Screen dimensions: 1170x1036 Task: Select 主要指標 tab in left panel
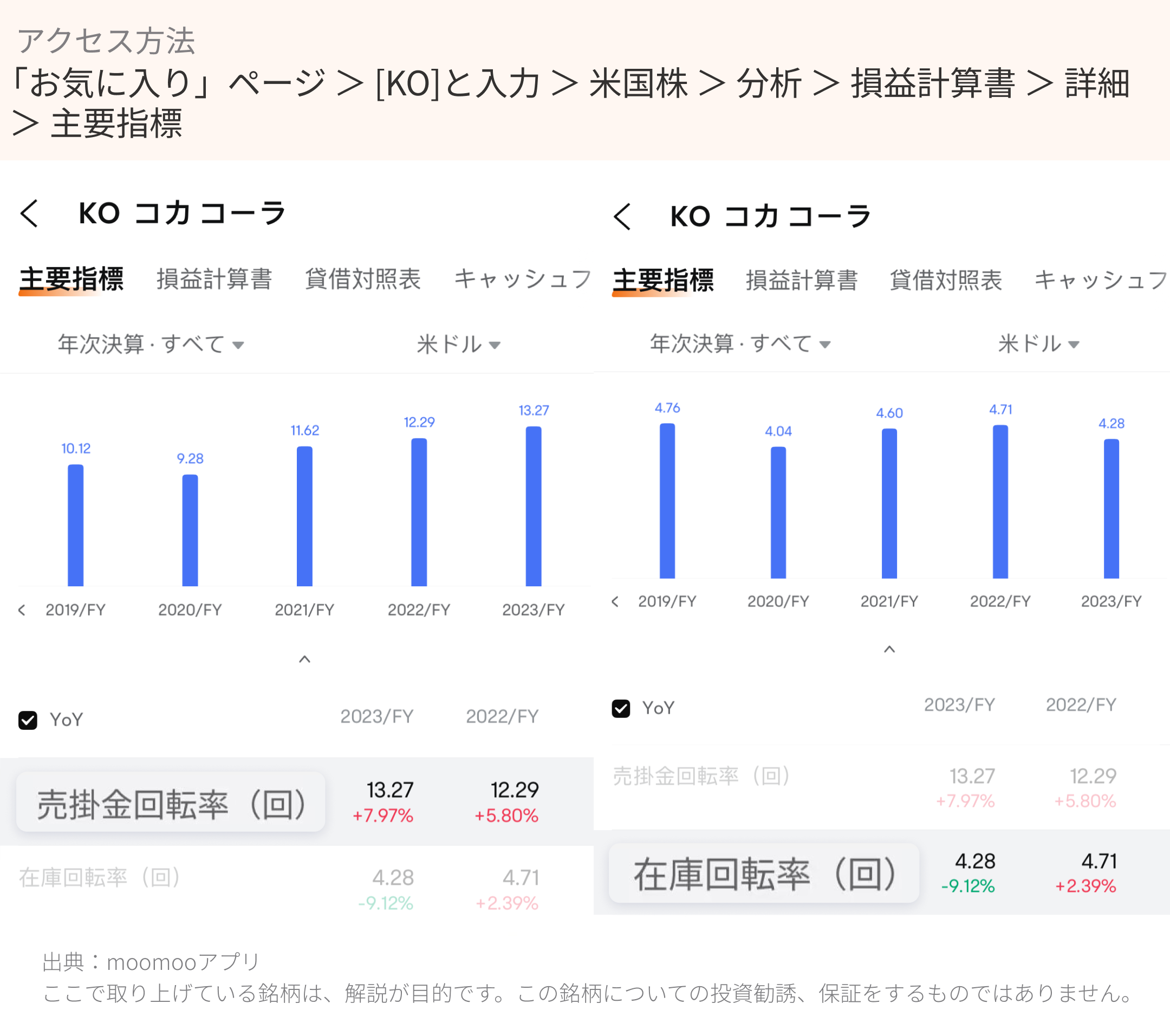point(71,280)
